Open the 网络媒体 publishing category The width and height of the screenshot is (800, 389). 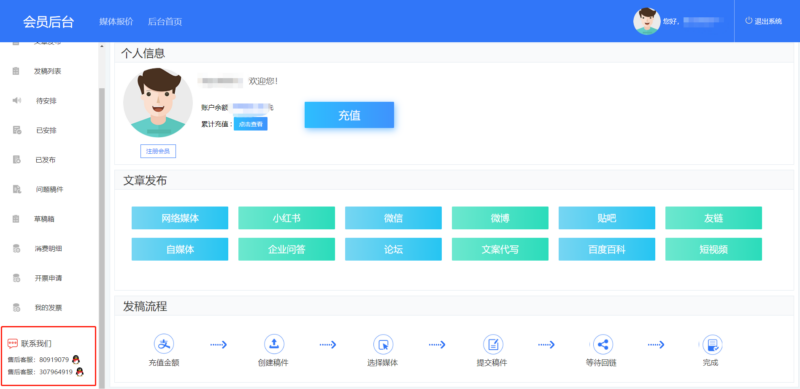pos(180,218)
